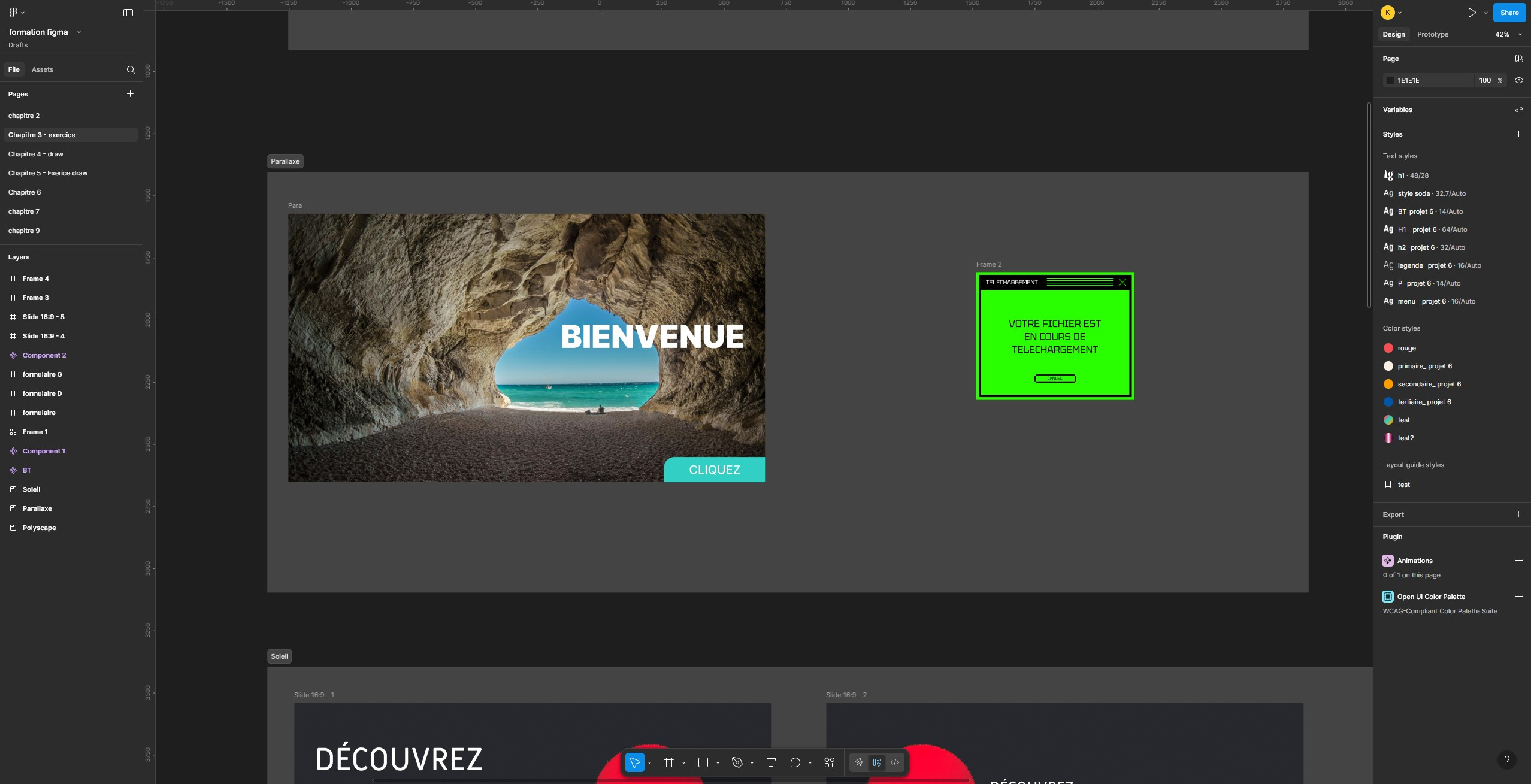Open page Chapitre 6
Viewport: 1531px width, 784px height.
pyautogui.click(x=25, y=192)
